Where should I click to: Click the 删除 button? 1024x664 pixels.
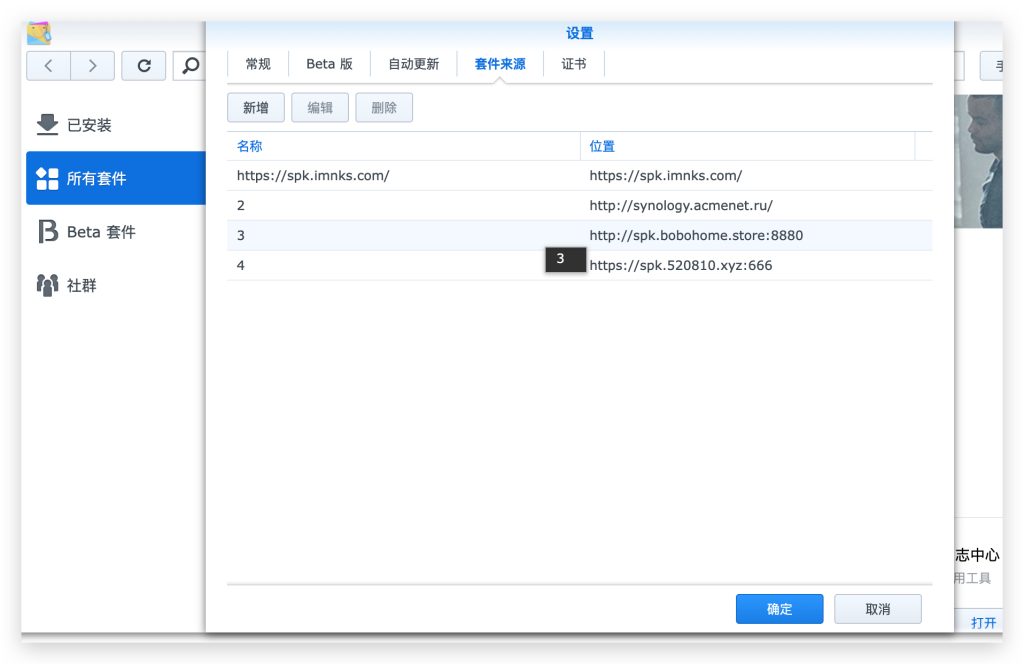(384, 108)
